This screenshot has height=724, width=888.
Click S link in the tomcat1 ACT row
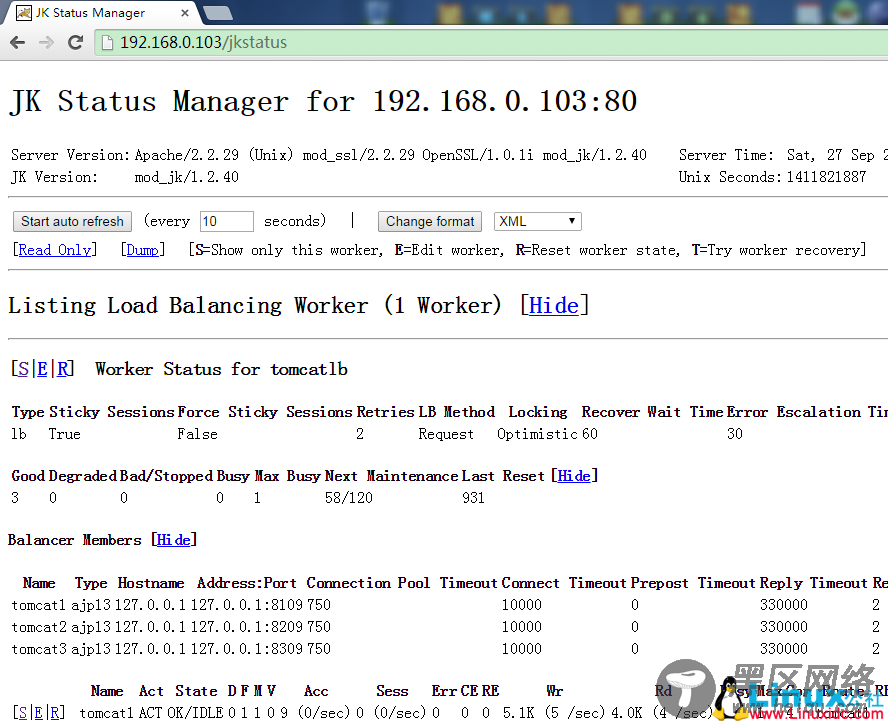pos(23,713)
